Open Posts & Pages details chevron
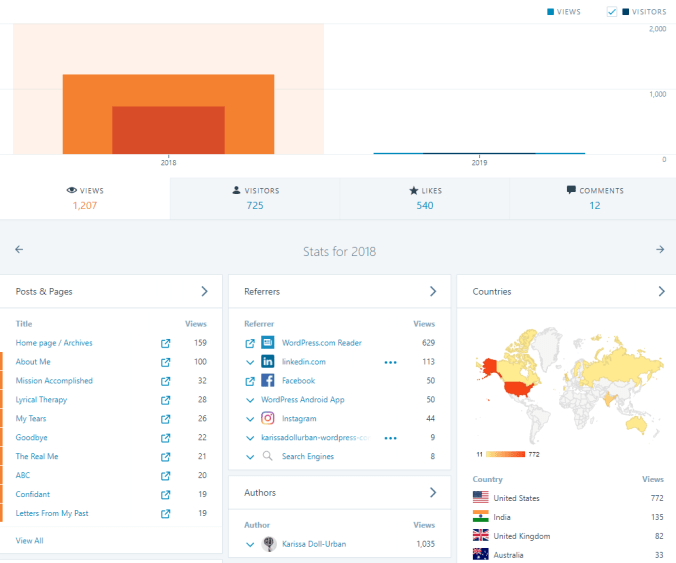 click(x=204, y=291)
